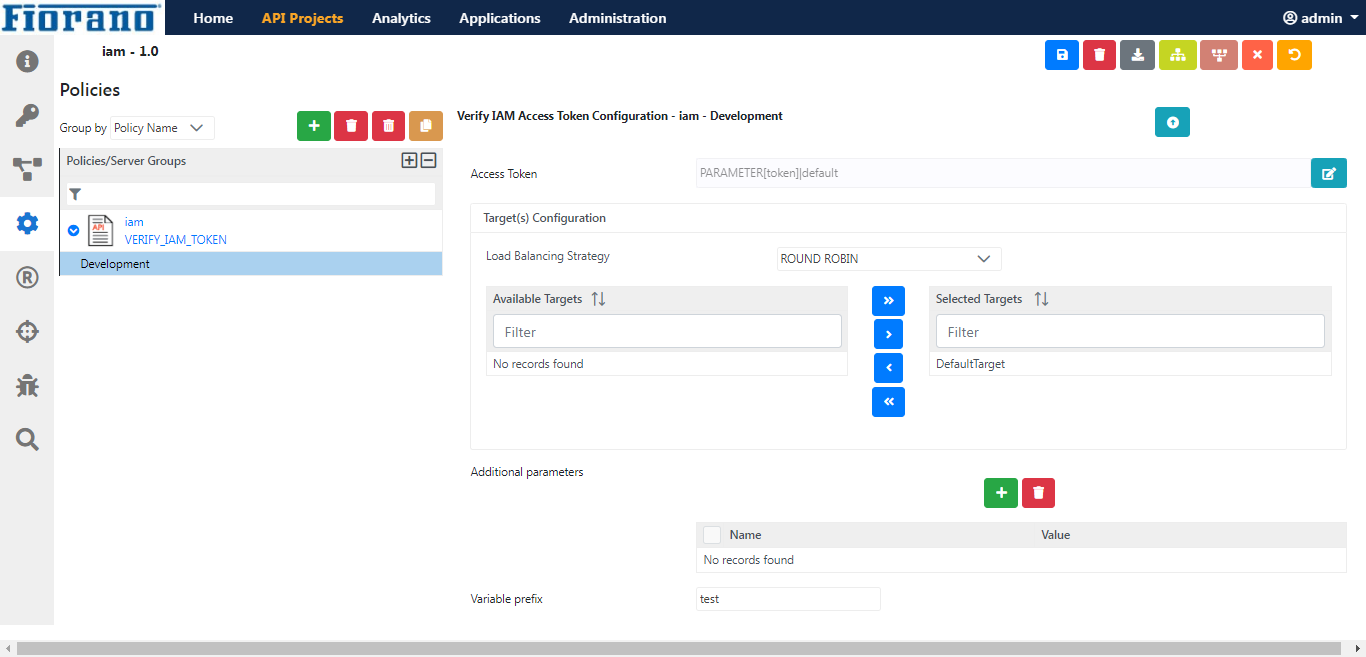Collapse the iam VERIFY_IAM_TOKEN tree node
This screenshot has height=657, width=1366.
(x=73, y=230)
